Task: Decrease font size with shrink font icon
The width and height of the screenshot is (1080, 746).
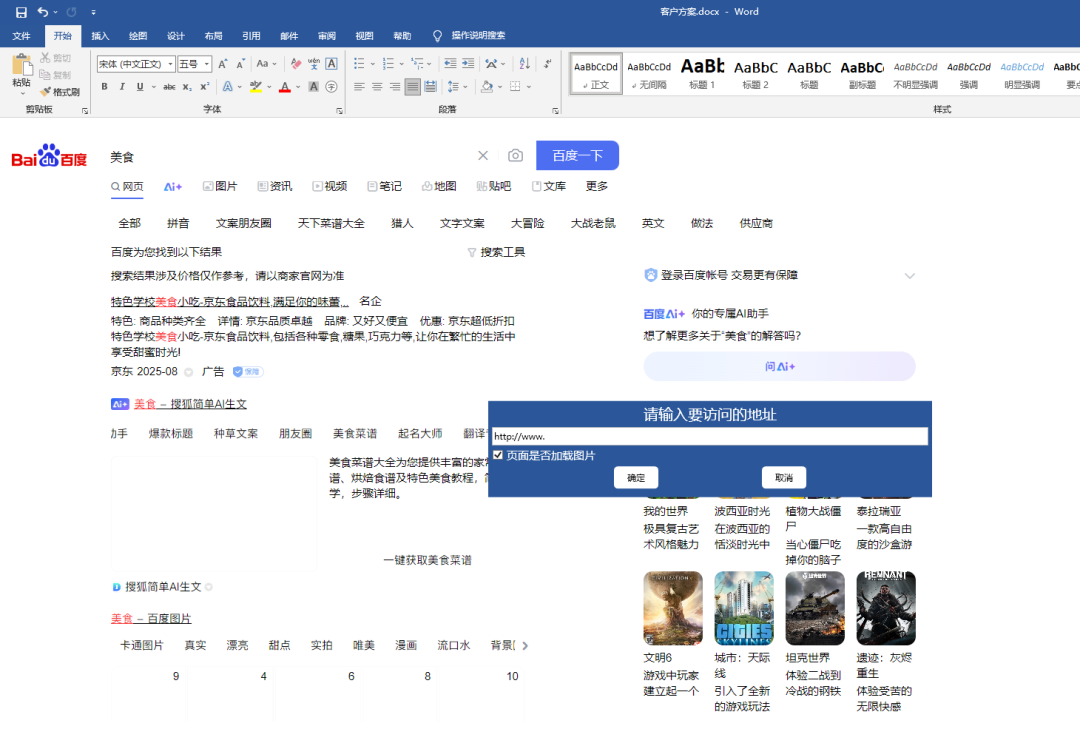Action: click(x=240, y=64)
